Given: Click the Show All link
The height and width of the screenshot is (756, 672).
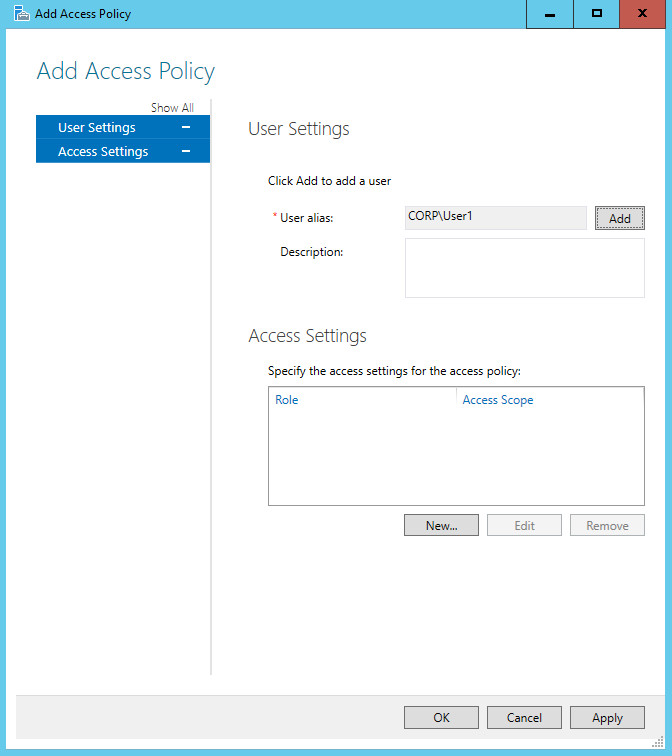Looking at the screenshot, I should pyautogui.click(x=172, y=108).
